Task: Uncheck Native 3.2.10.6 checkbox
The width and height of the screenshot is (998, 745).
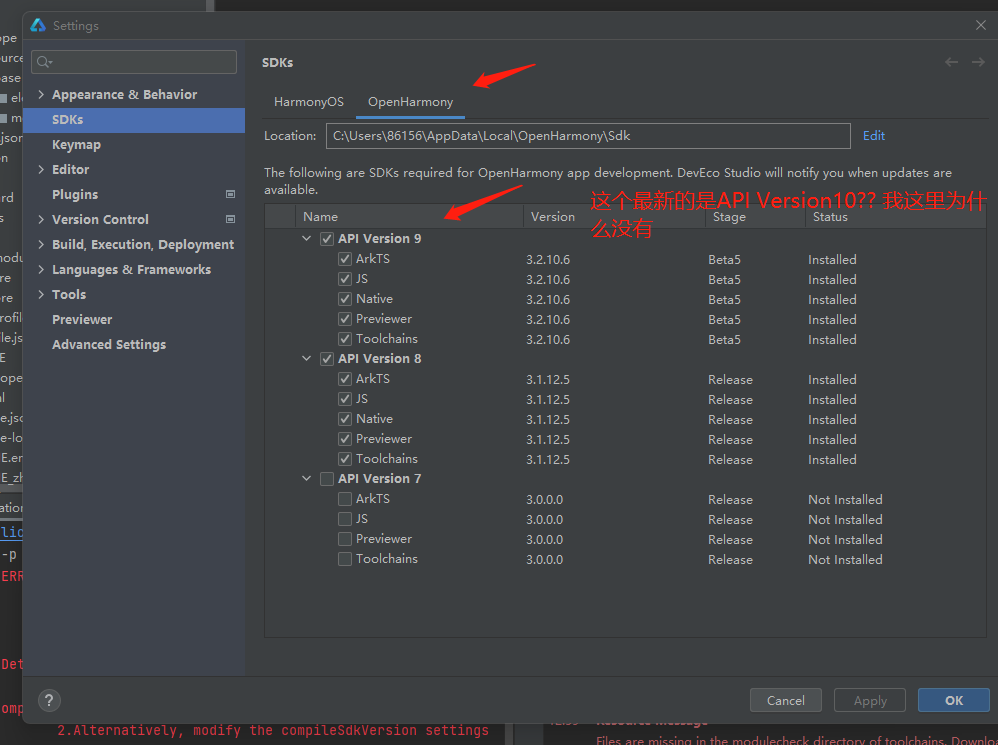Action: (x=345, y=299)
